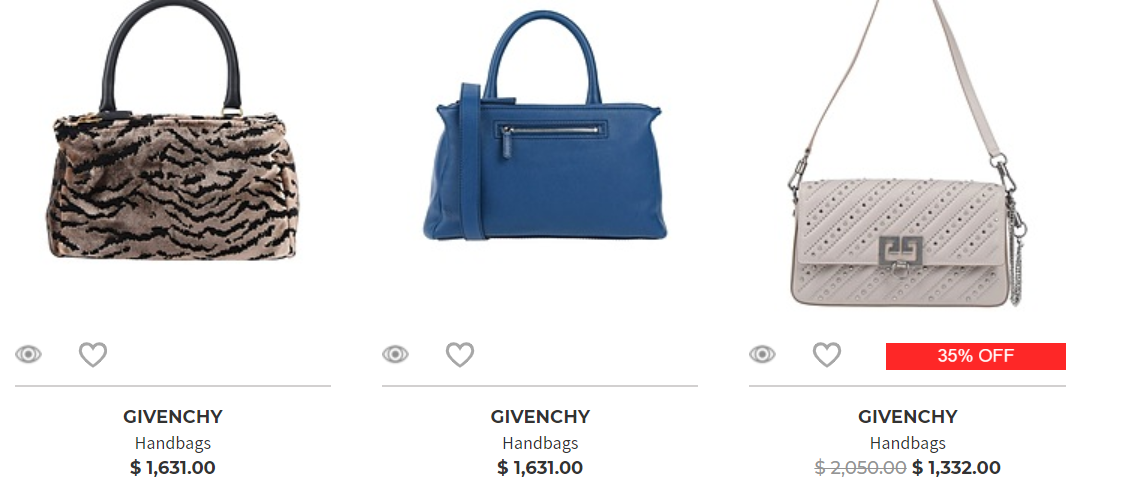The image size is (1133, 486).
Task: Click GIVENCHY brand name under tiger-print bag
Action: 173,417
